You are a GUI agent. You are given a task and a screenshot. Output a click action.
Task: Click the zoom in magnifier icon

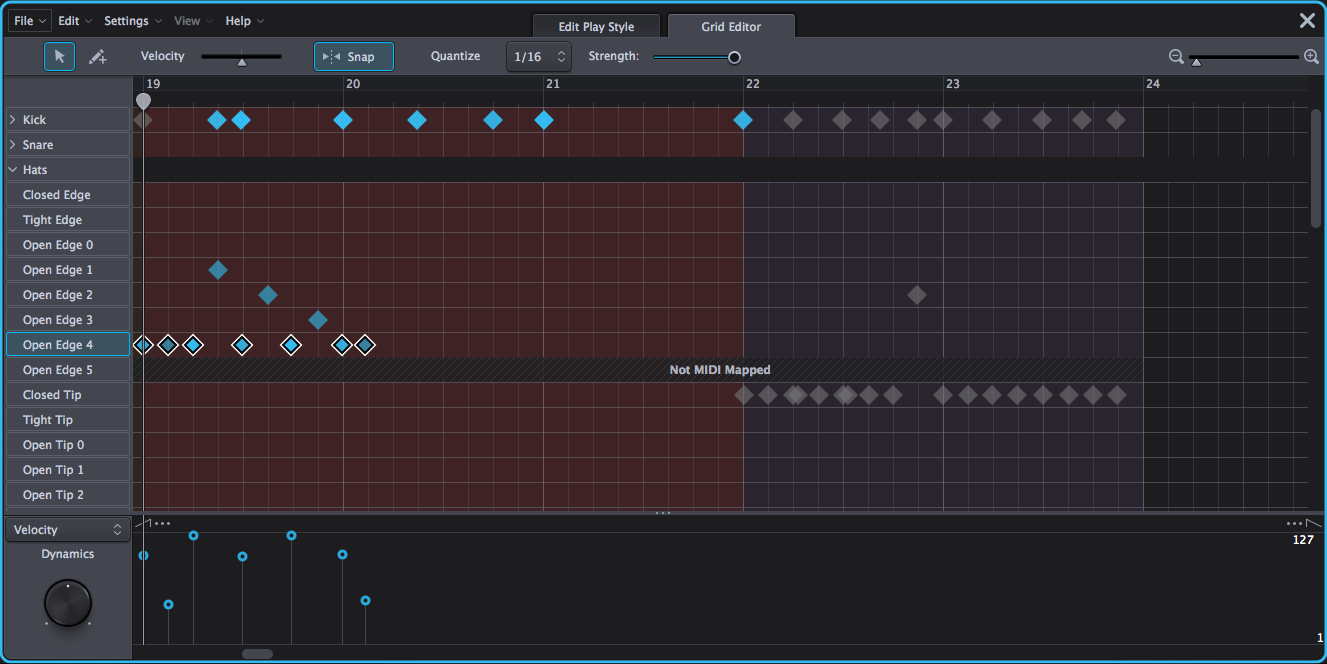(x=1311, y=56)
